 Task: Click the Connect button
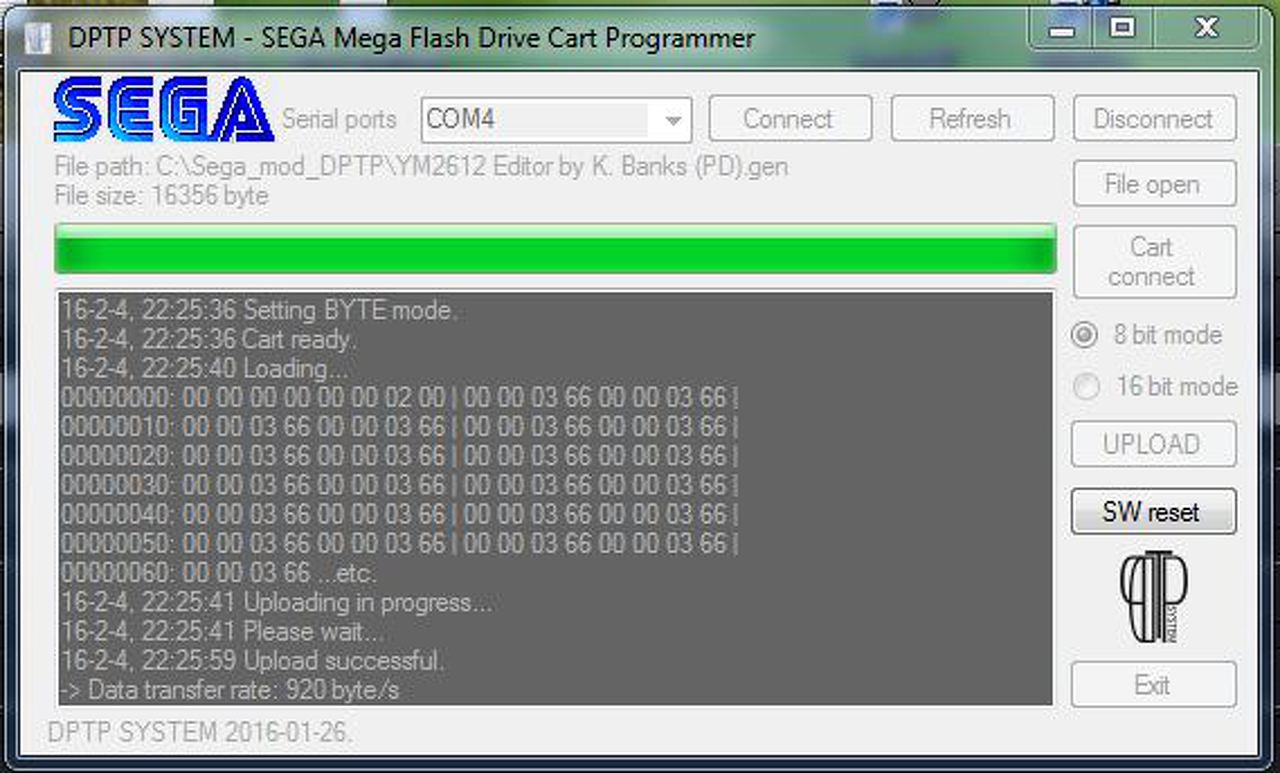pyautogui.click(x=790, y=119)
